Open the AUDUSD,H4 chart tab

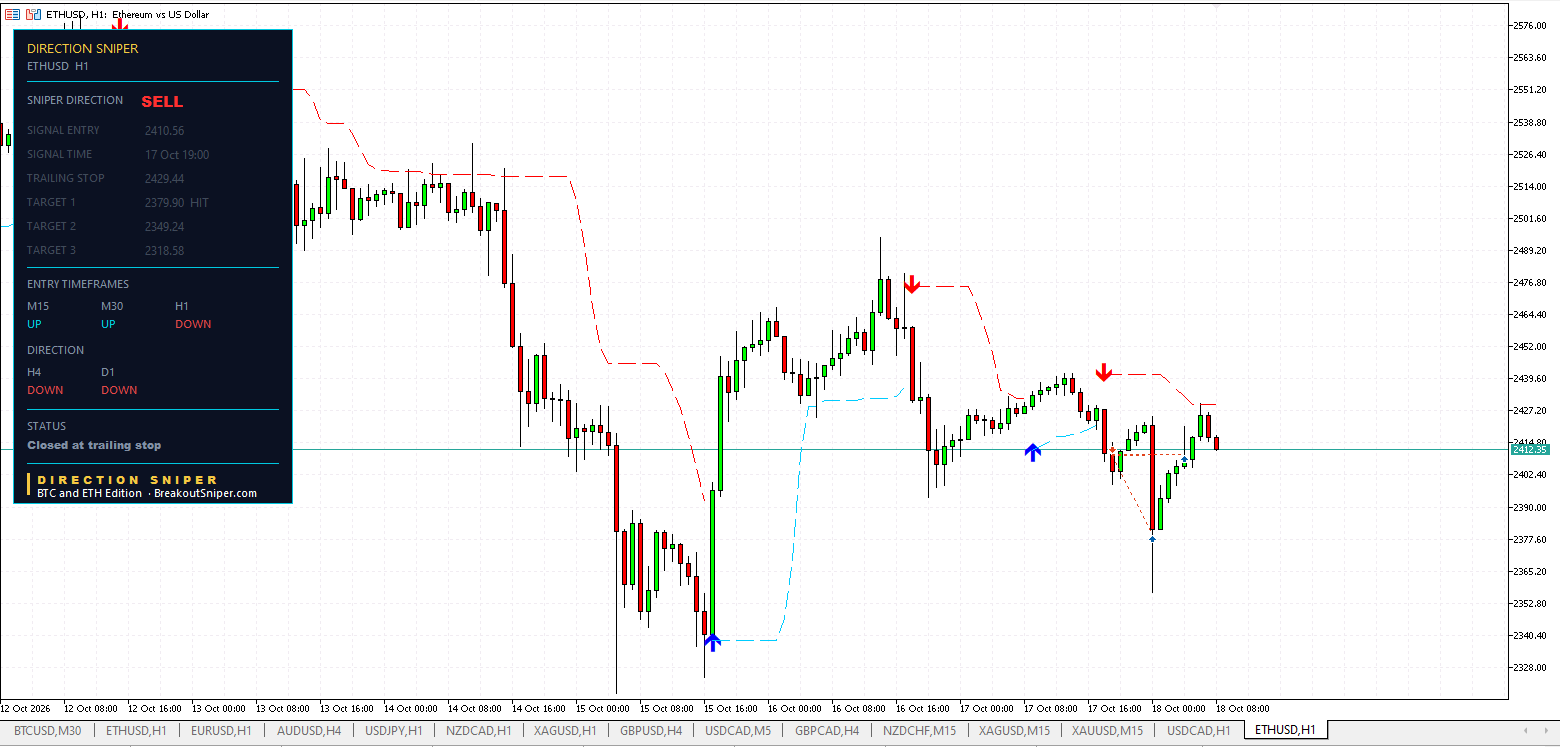308,731
